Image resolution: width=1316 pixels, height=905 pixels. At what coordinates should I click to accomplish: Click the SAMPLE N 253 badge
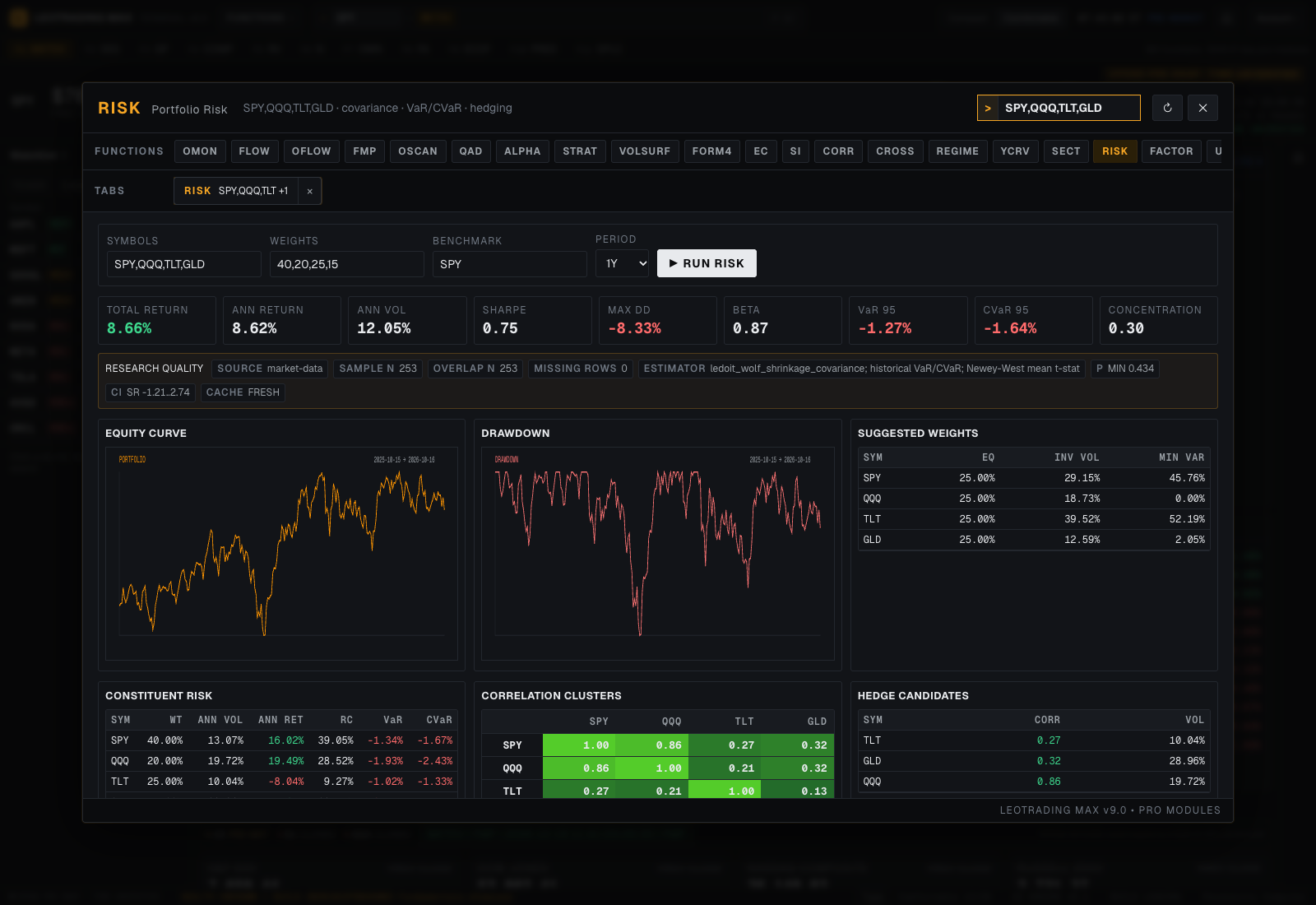click(378, 369)
